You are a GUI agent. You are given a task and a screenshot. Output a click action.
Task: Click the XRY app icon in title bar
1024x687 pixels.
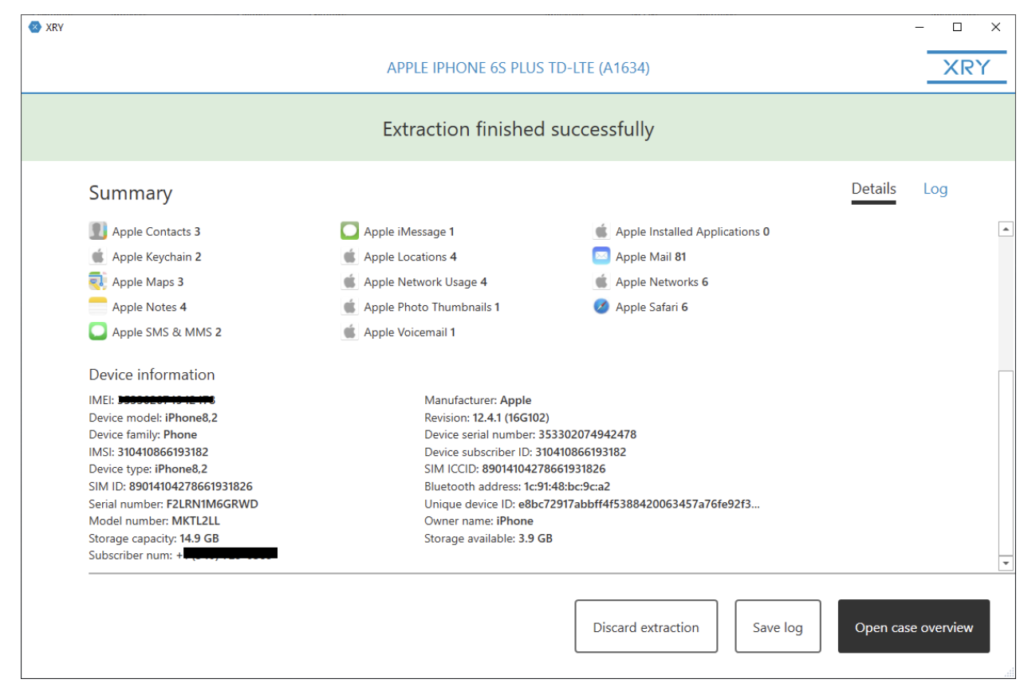point(35,27)
